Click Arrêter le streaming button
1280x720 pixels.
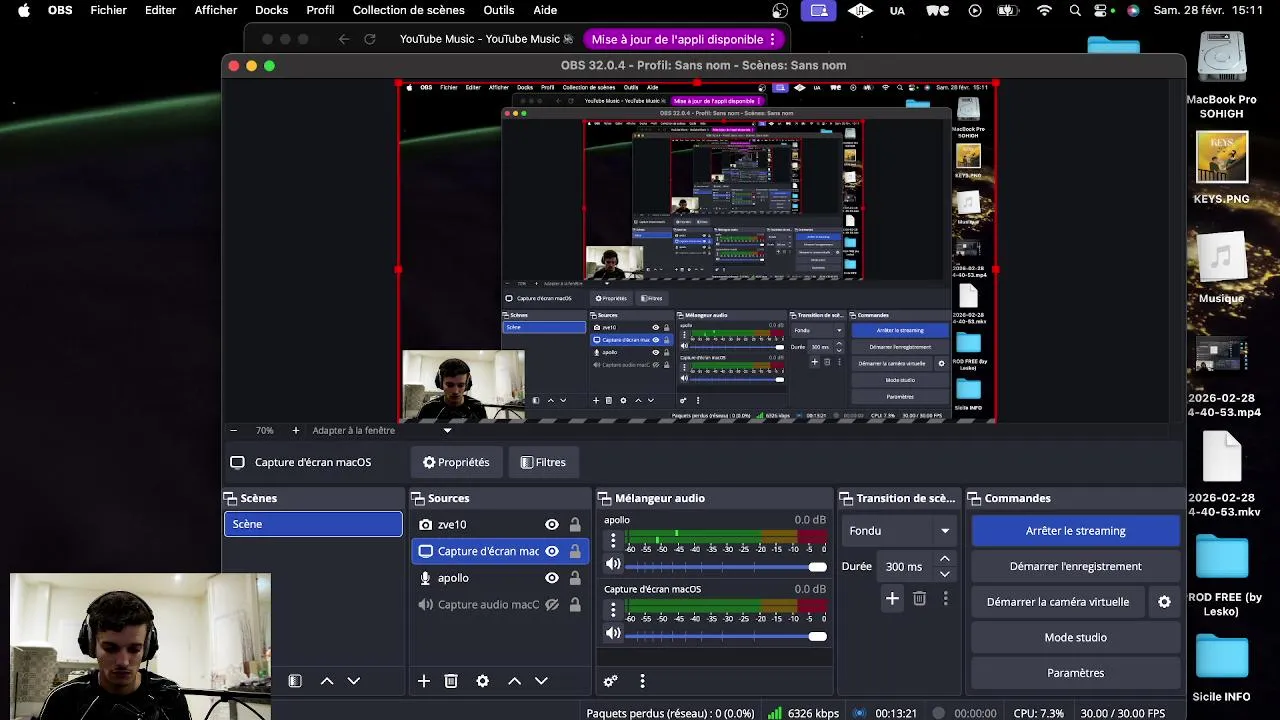(x=1075, y=531)
